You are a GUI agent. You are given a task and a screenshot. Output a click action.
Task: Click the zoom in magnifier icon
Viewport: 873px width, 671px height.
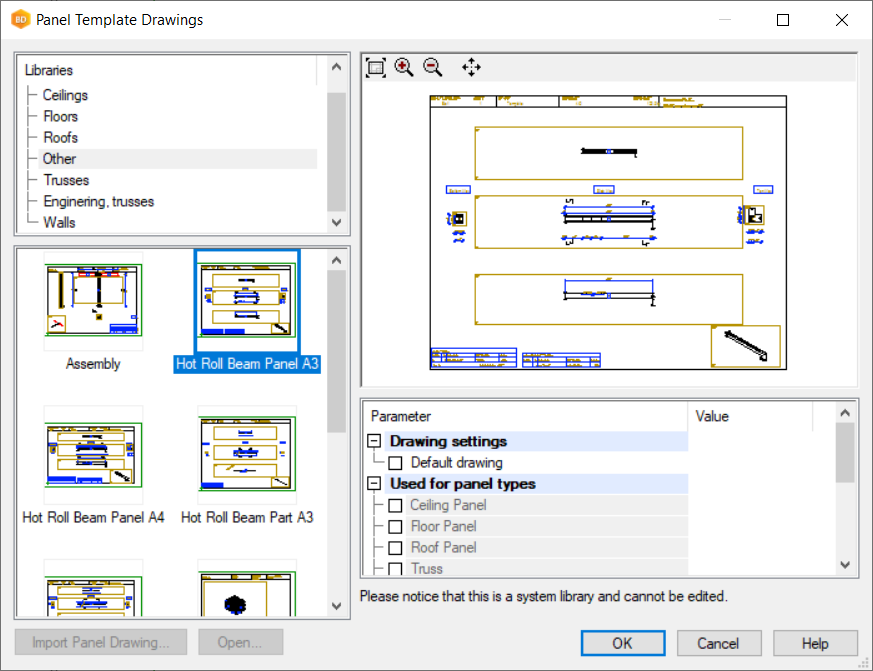click(x=404, y=67)
